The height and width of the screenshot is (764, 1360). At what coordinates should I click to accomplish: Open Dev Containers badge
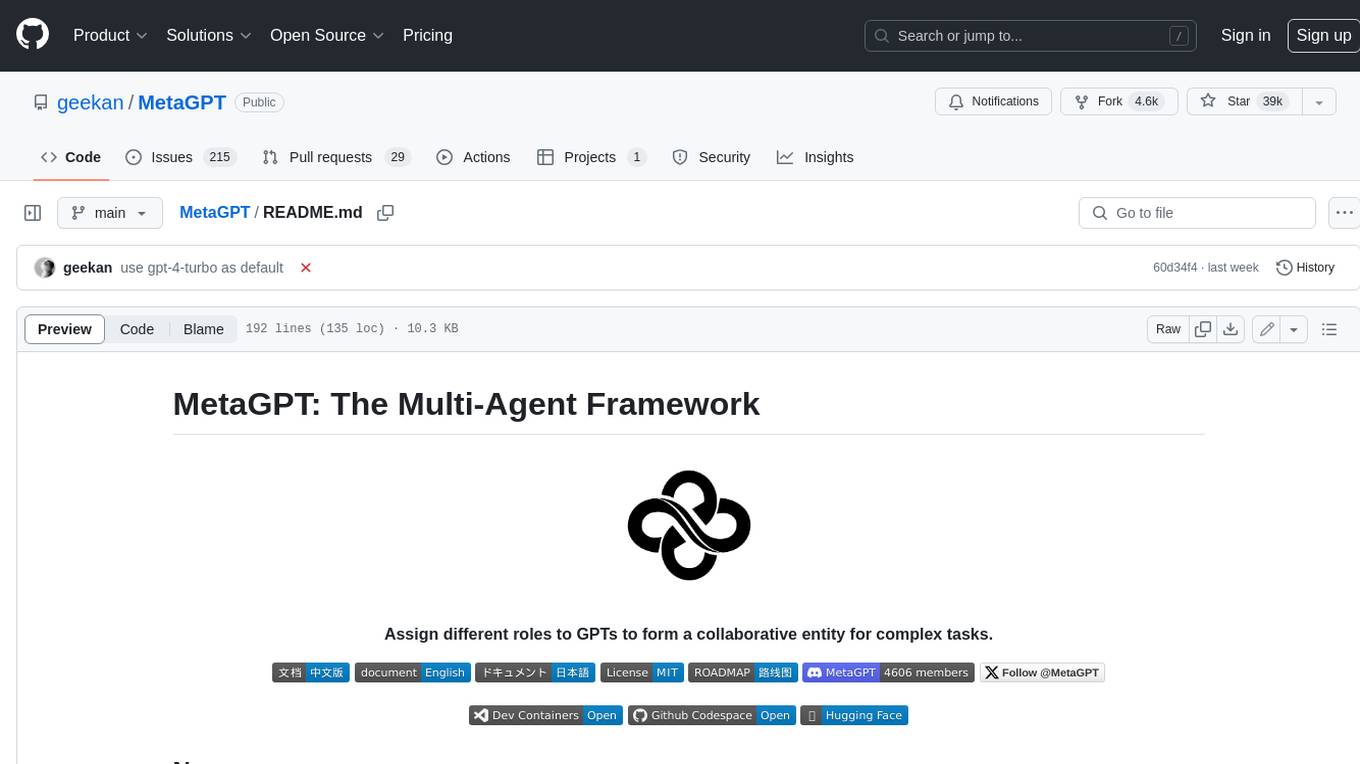point(546,715)
